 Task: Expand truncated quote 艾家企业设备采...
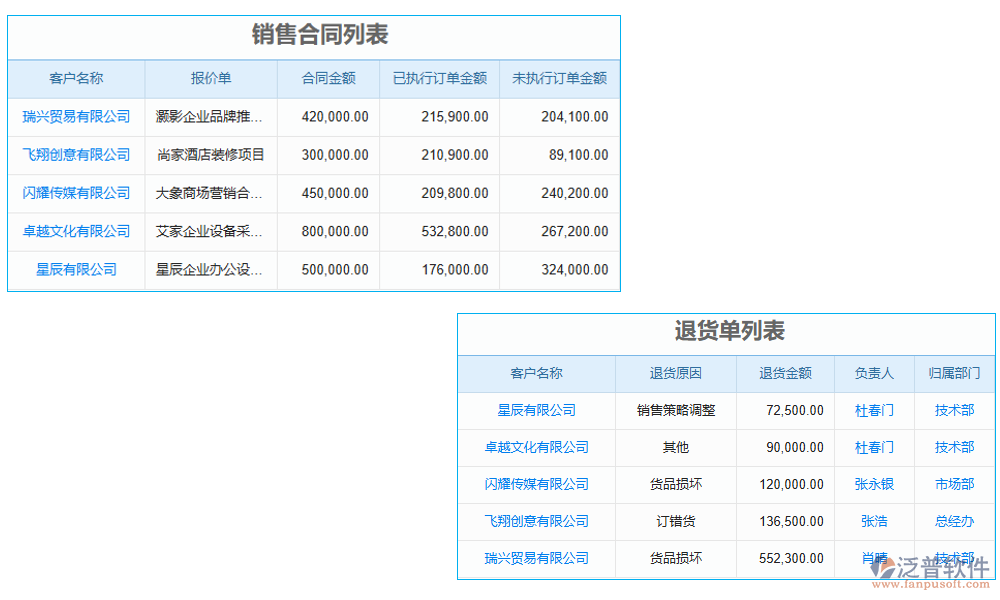(210, 231)
